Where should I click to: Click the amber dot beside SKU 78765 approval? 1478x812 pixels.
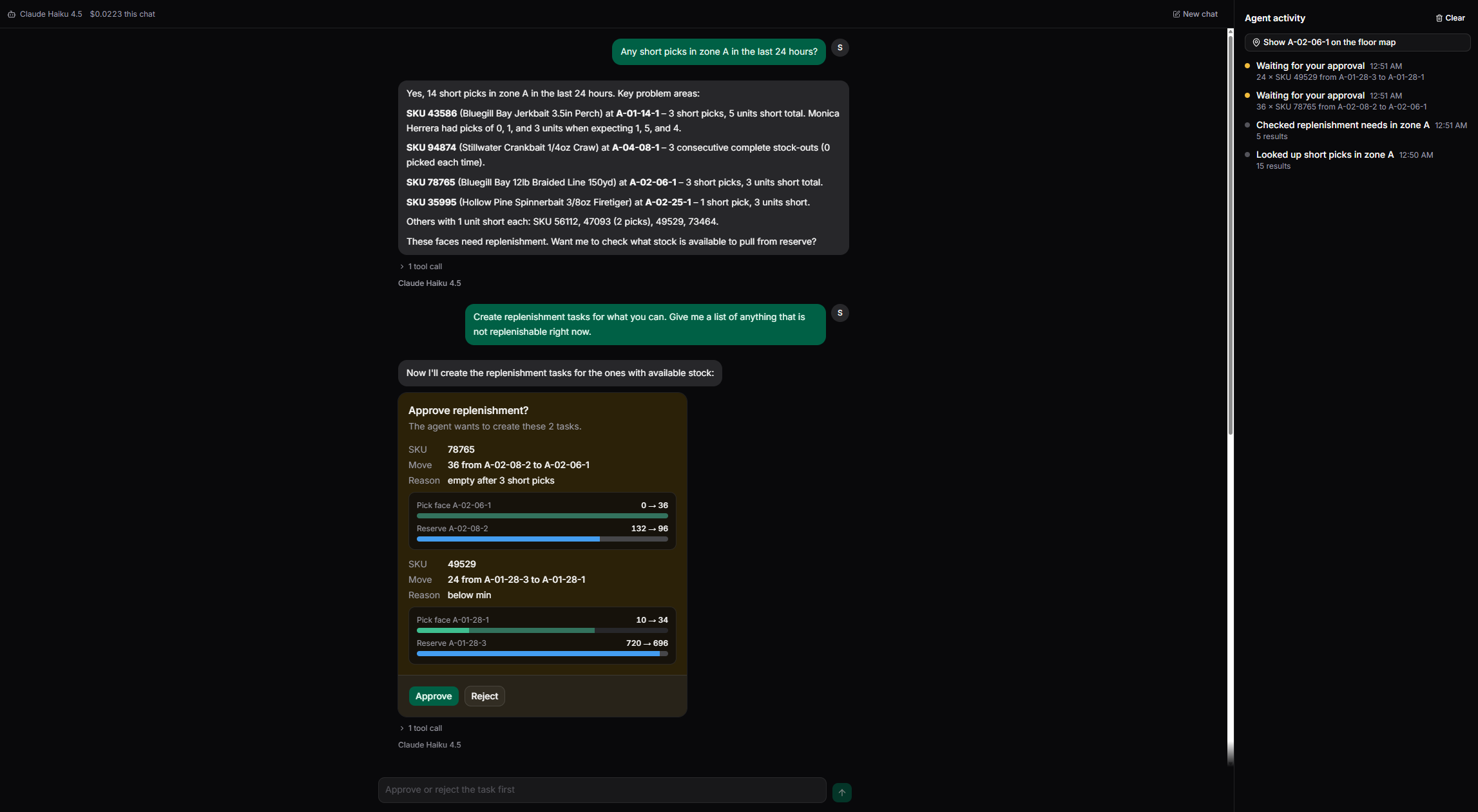(1247, 95)
